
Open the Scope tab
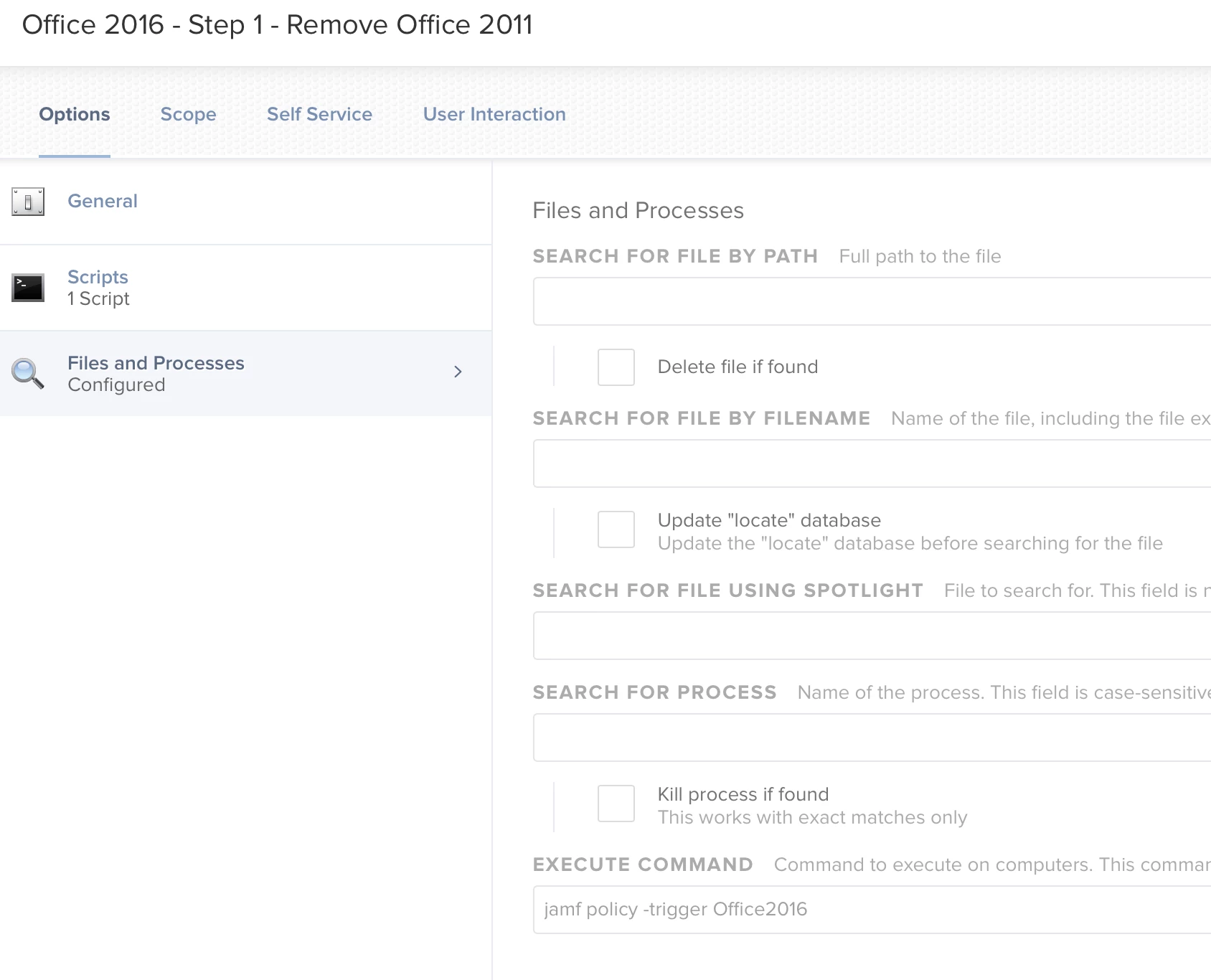coord(188,114)
